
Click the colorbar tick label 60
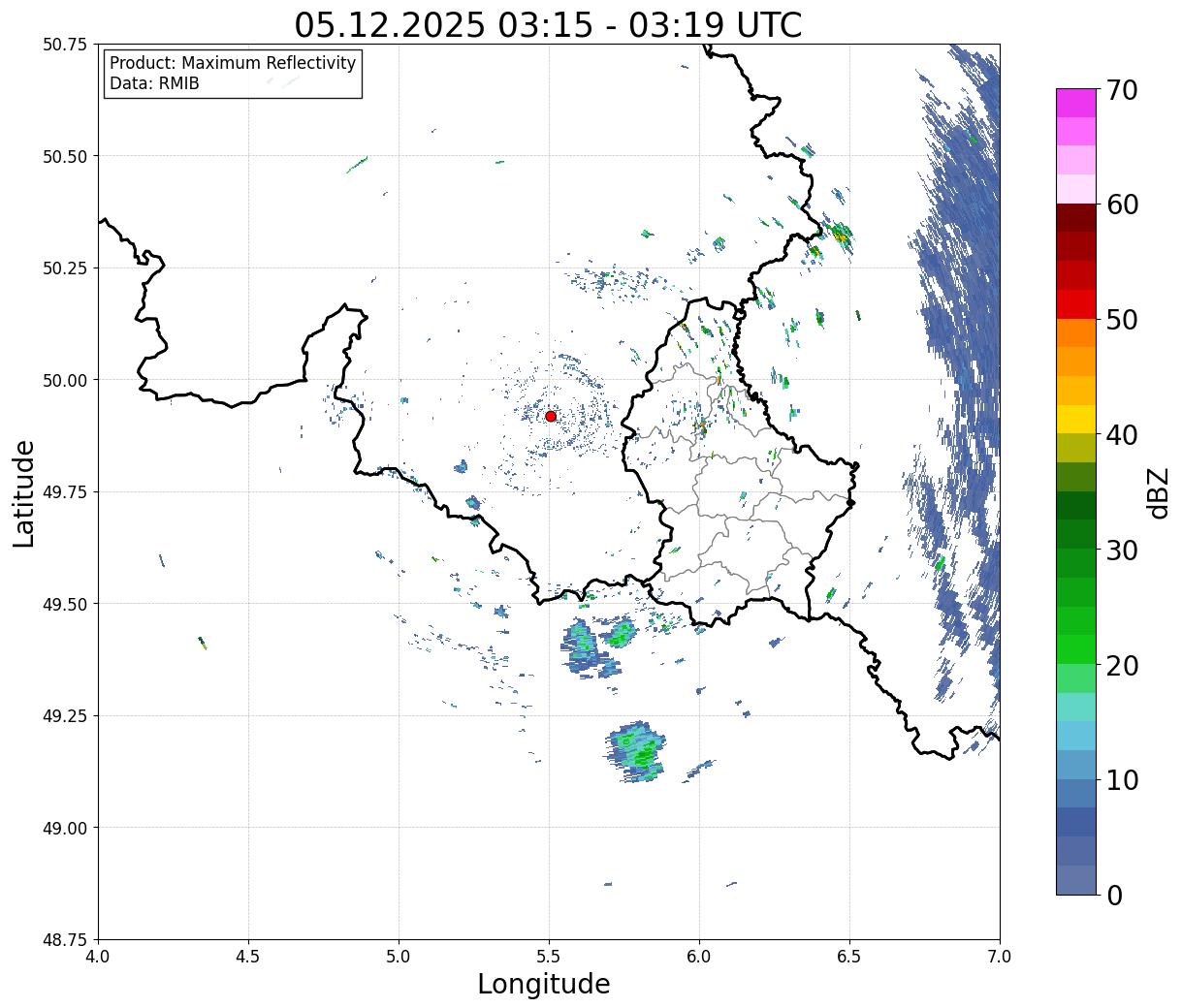tap(1122, 205)
